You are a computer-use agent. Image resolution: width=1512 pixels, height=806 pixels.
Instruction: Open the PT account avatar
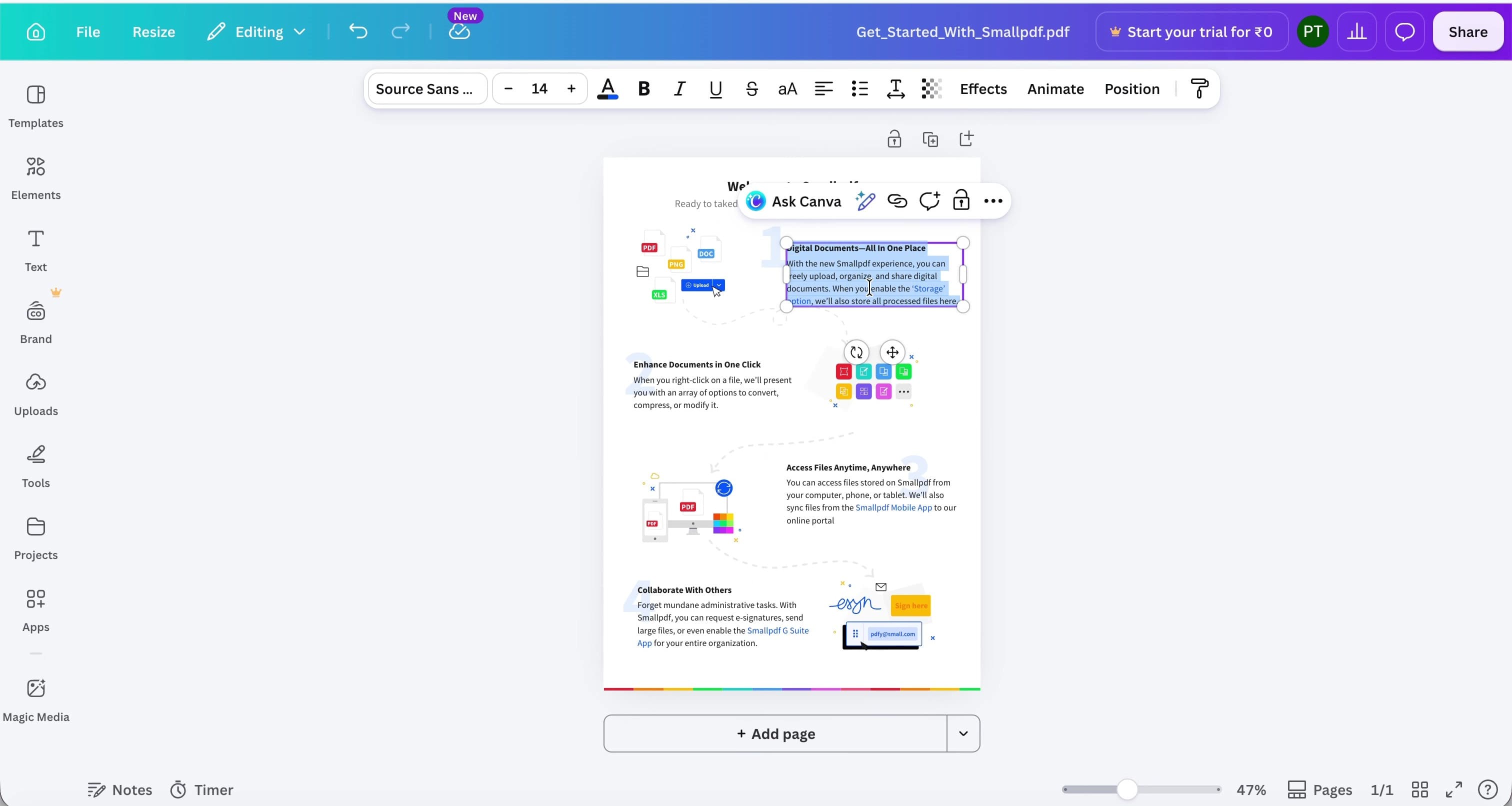tap(1312, 31)
